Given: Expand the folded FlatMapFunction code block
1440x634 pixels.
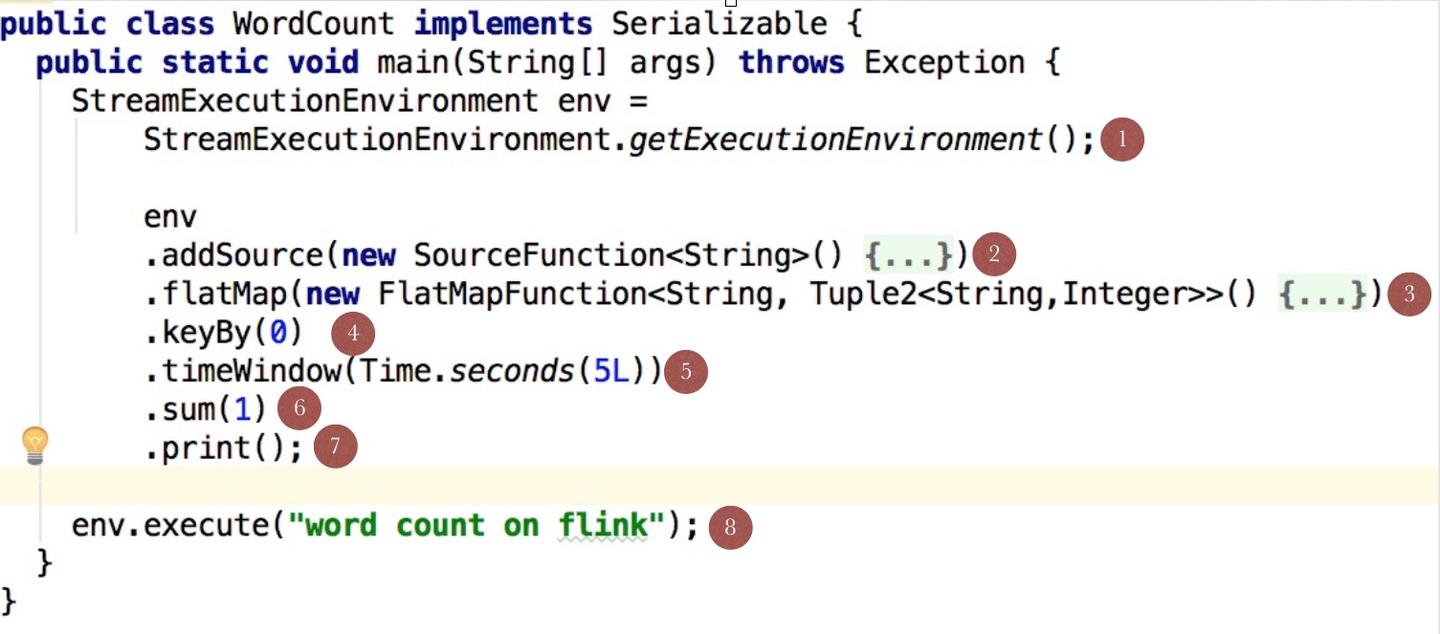Looking at the screenshot, I should [1322, 294].
